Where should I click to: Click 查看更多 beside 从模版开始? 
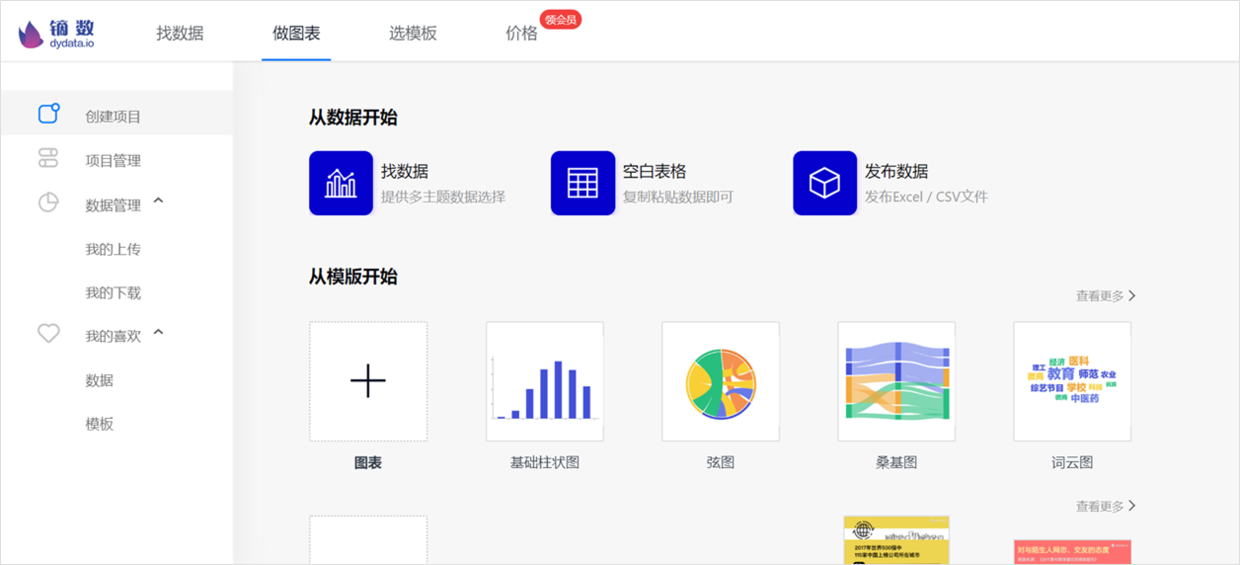pyautogui.click(x=1106, y=296)
